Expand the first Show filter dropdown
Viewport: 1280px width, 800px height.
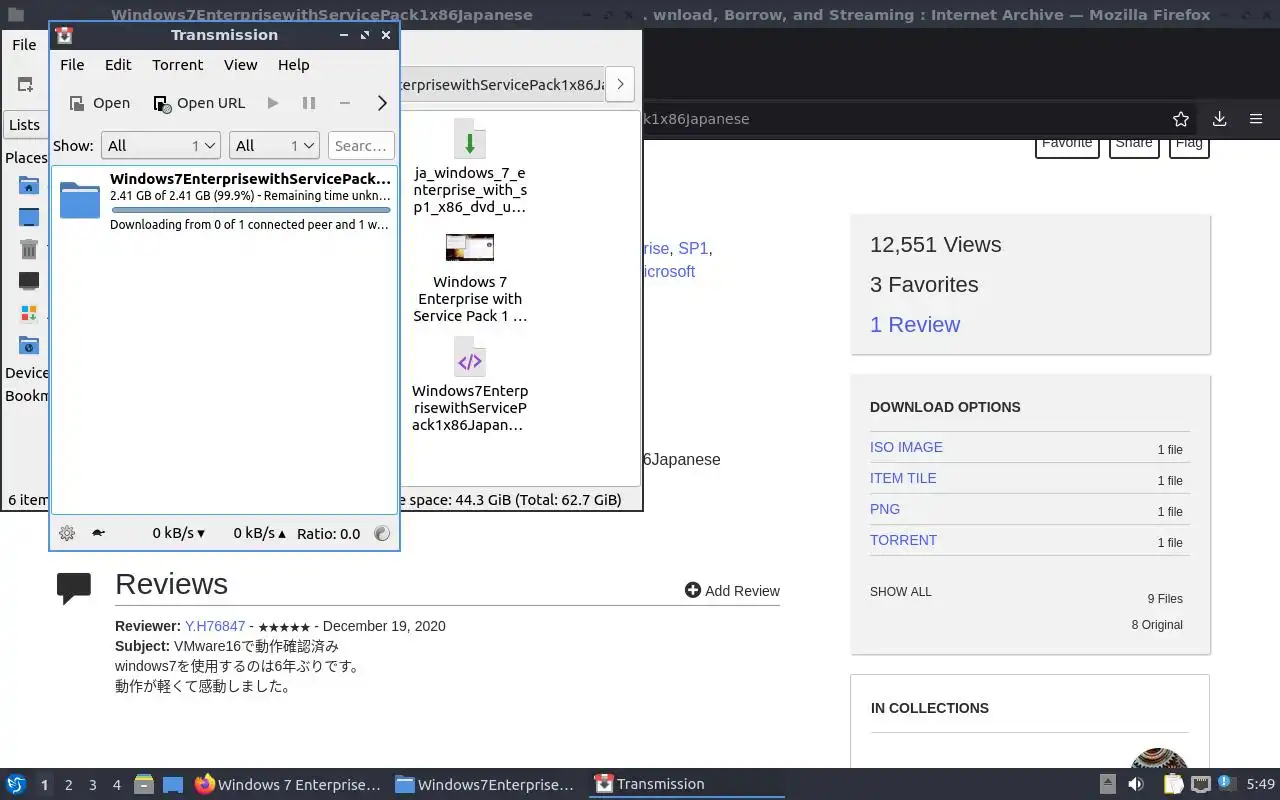(x=160, y=146)
